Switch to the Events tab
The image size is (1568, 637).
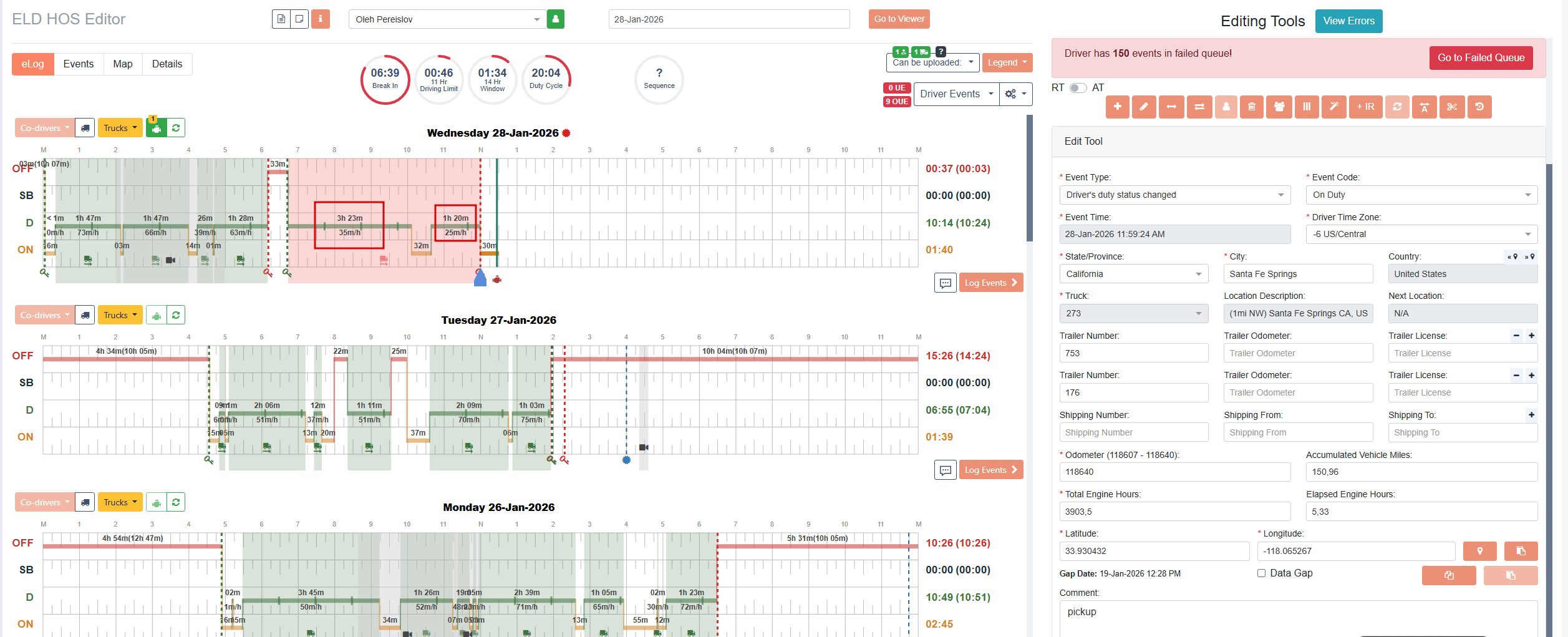79,64
